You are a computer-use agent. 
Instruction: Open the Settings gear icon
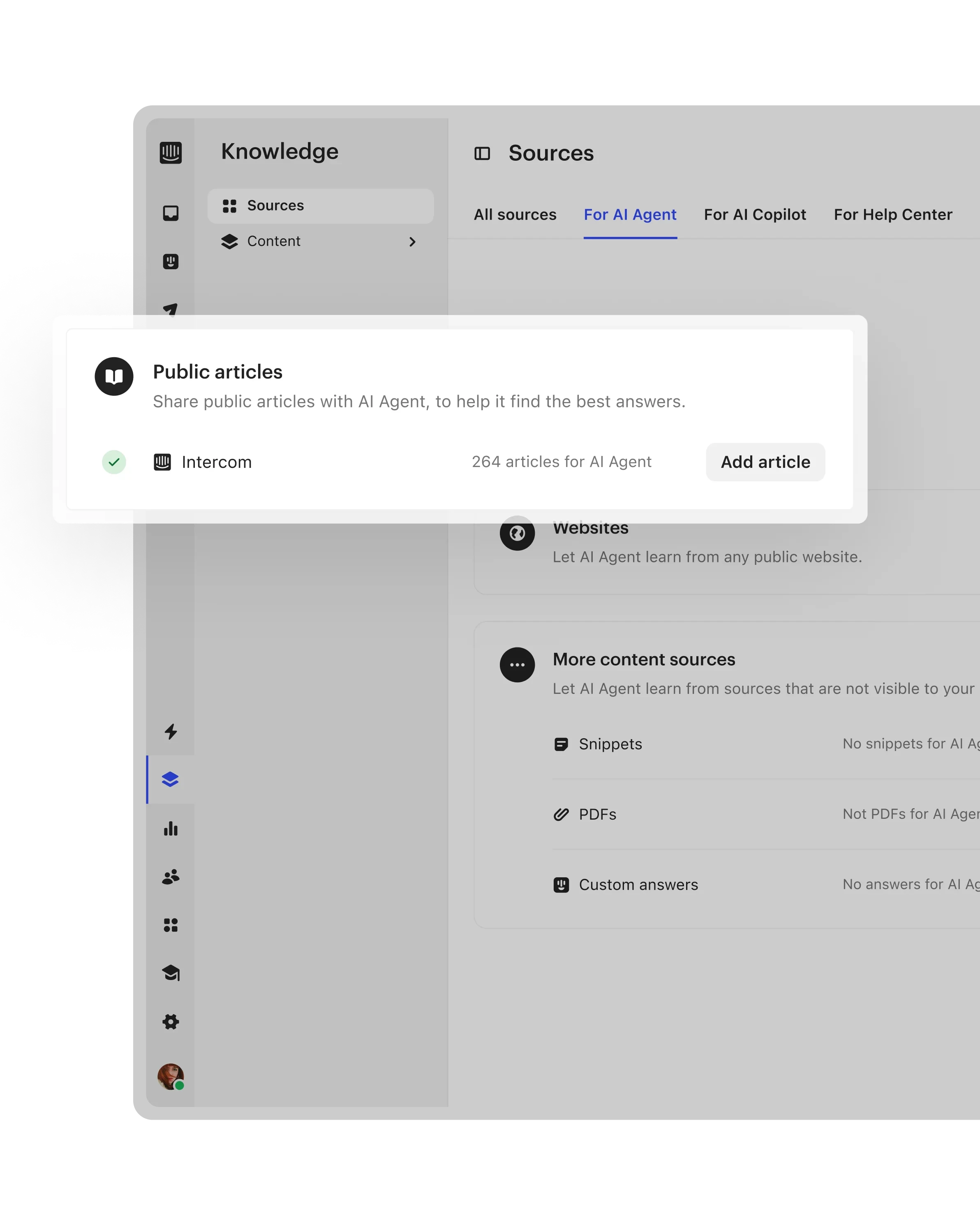coord(171,1022)
